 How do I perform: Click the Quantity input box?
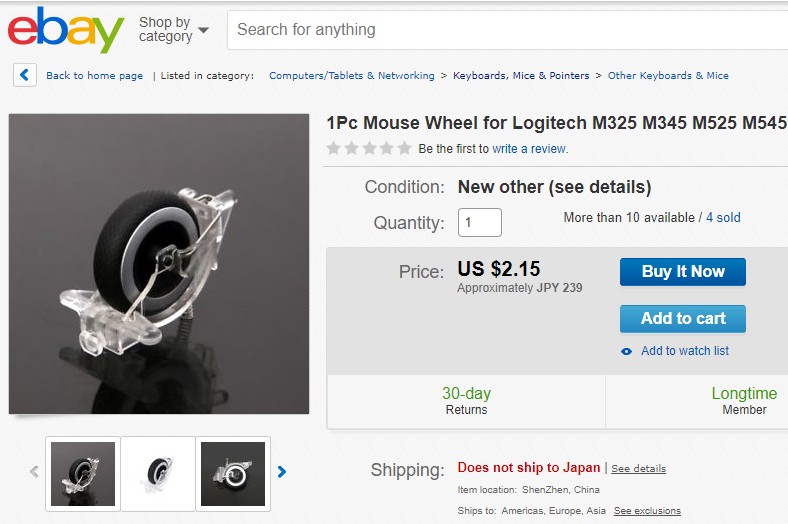480,222
